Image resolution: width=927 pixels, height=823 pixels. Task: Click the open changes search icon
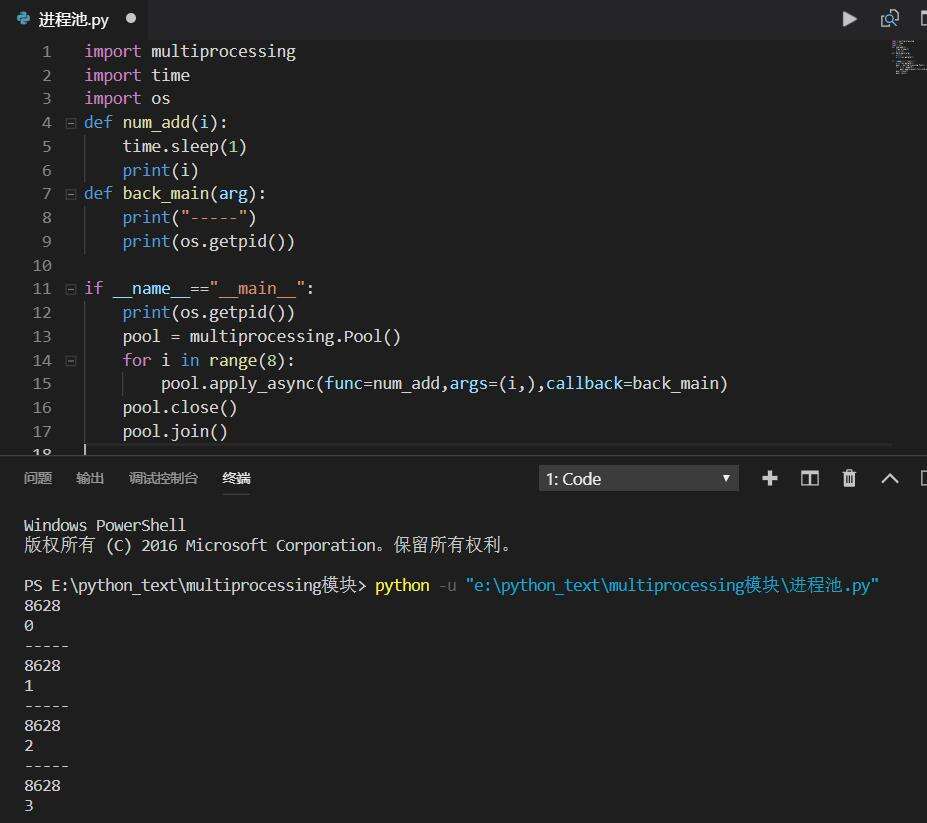[x=889, y=19]
